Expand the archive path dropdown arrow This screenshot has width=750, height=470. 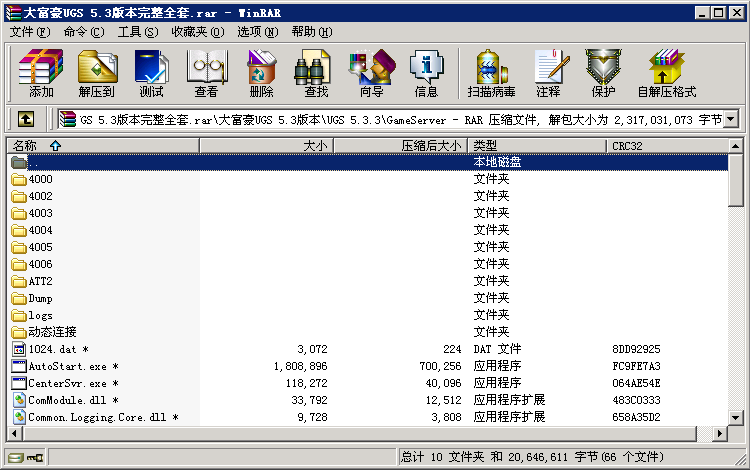[x=730, y=120]
